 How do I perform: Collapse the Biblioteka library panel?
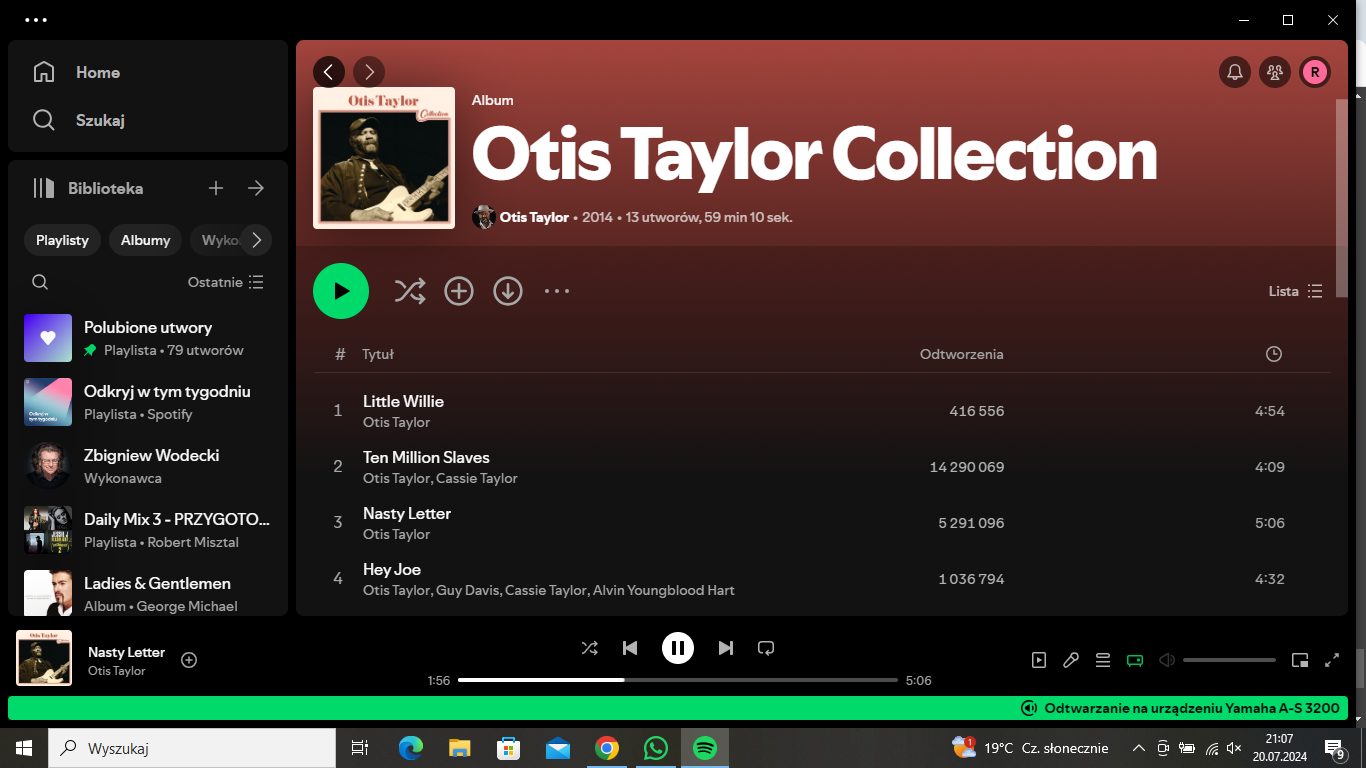(x=88, y=188)
